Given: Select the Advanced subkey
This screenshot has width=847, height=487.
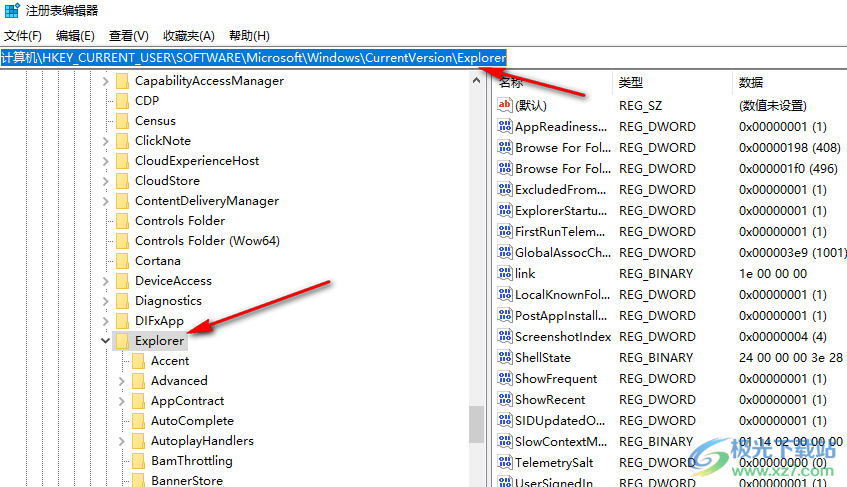Looking at the screenshot, I should 179,381.
